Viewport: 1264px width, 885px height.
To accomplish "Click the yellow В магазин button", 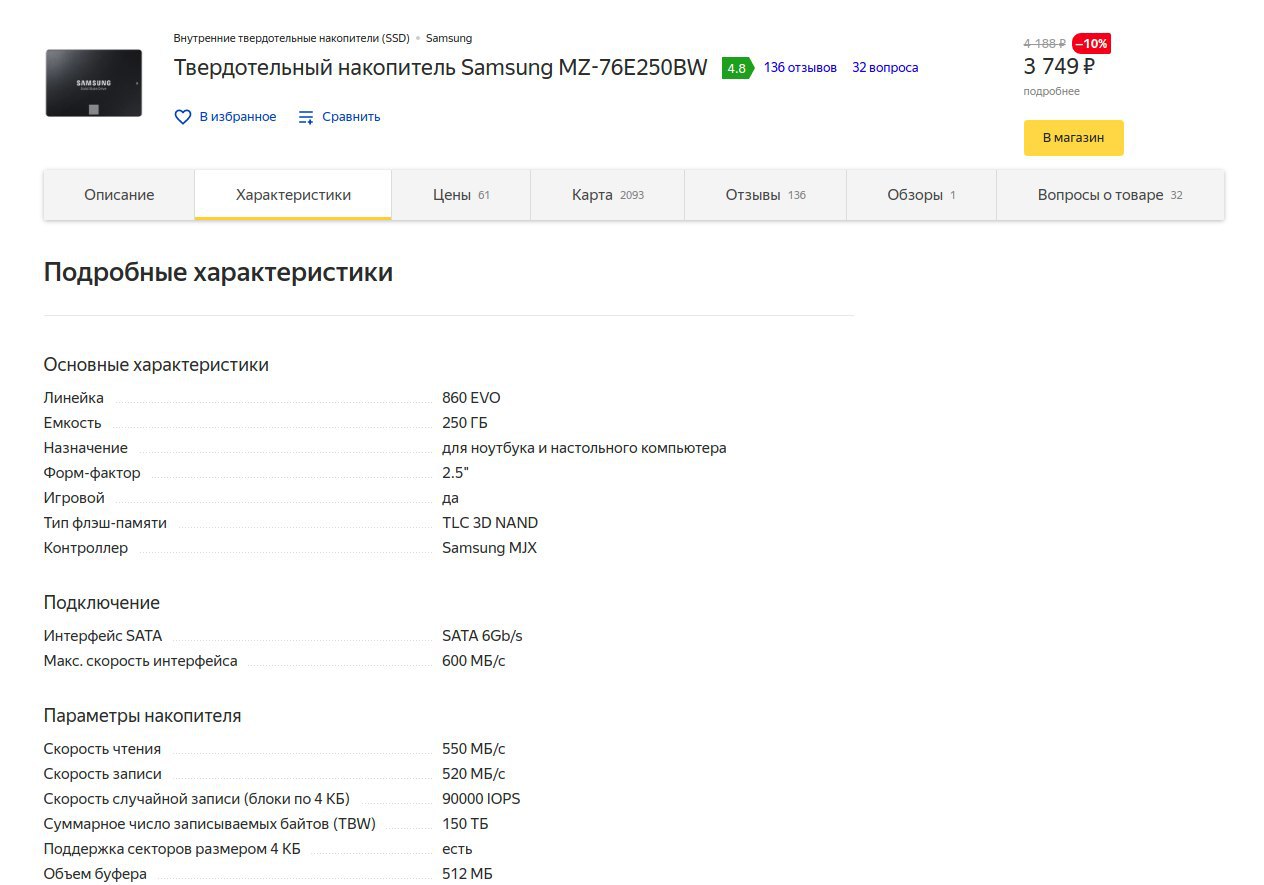I will pos(1073,138).
